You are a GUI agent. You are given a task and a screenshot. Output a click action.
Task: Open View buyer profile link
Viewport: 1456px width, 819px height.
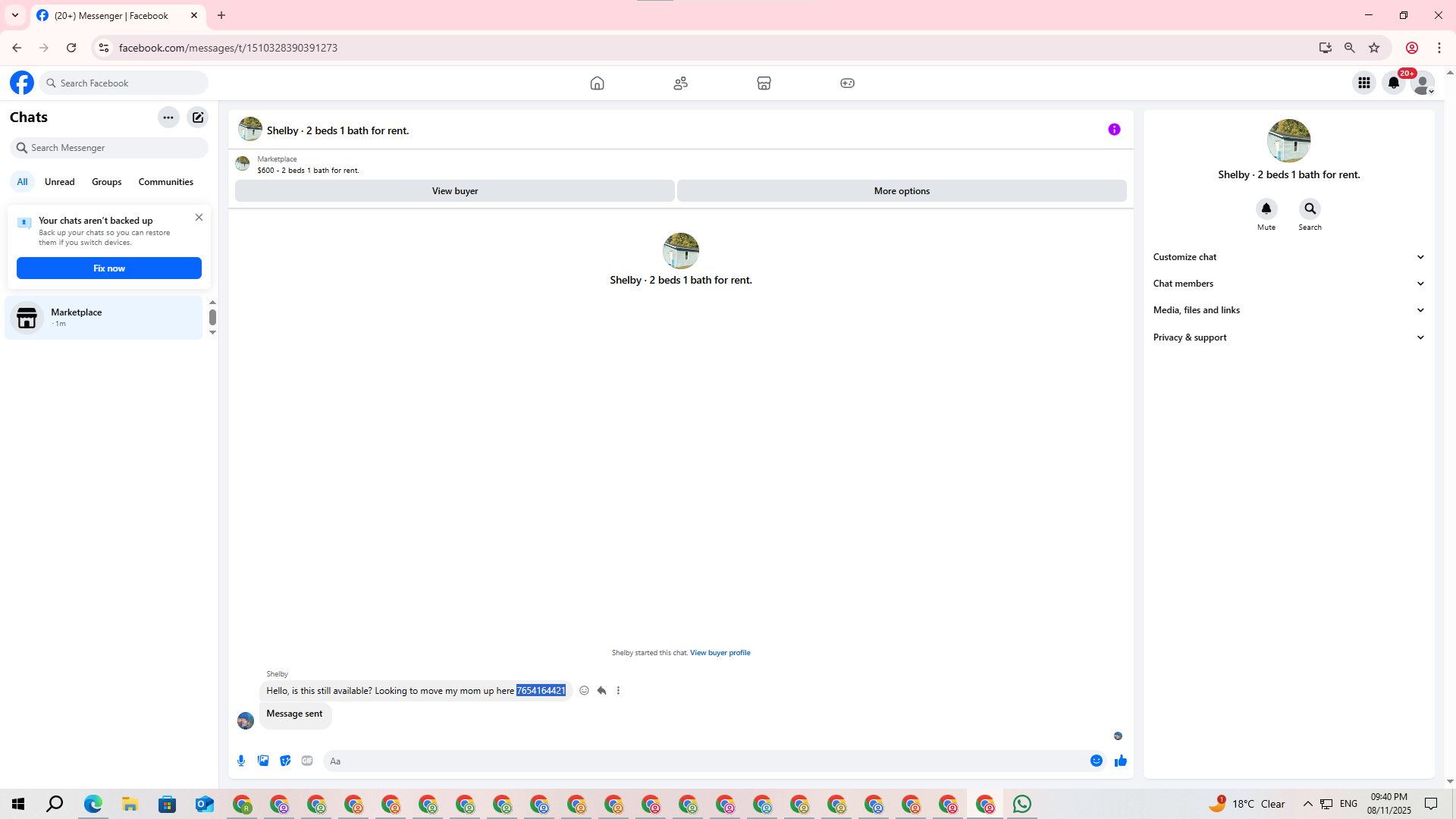tap(720, 652)
